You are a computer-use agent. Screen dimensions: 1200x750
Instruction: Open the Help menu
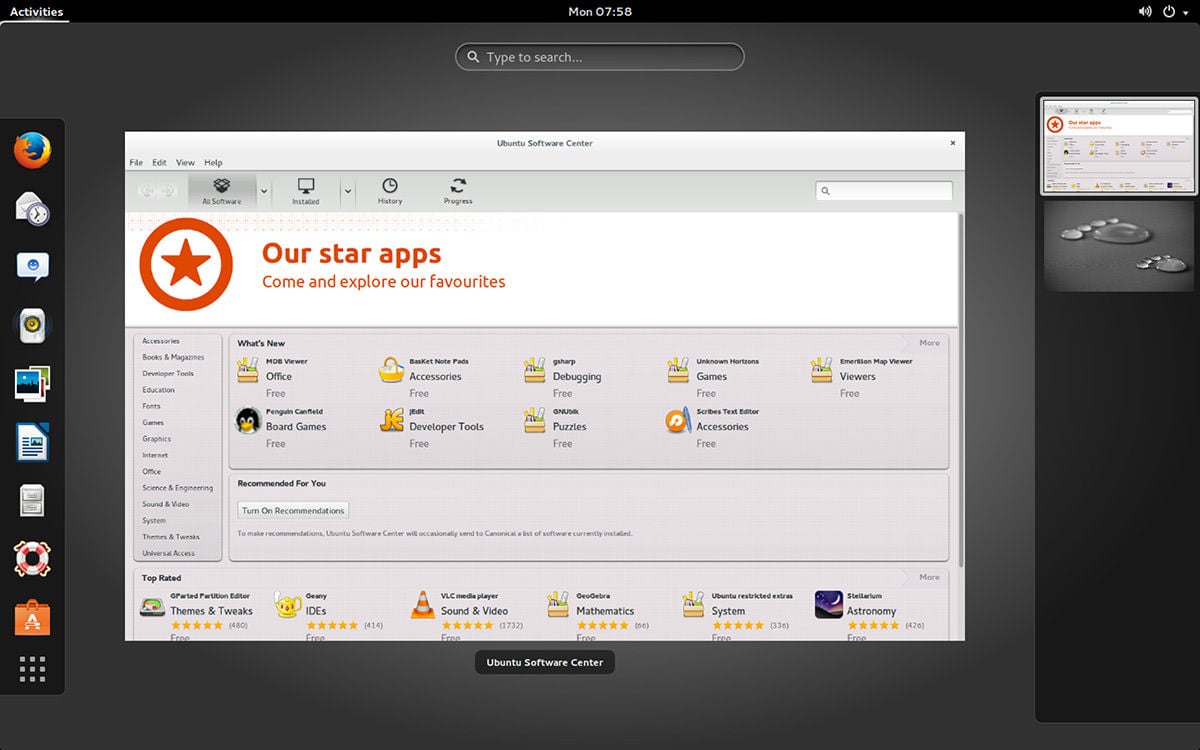click(x=213, y=162)
